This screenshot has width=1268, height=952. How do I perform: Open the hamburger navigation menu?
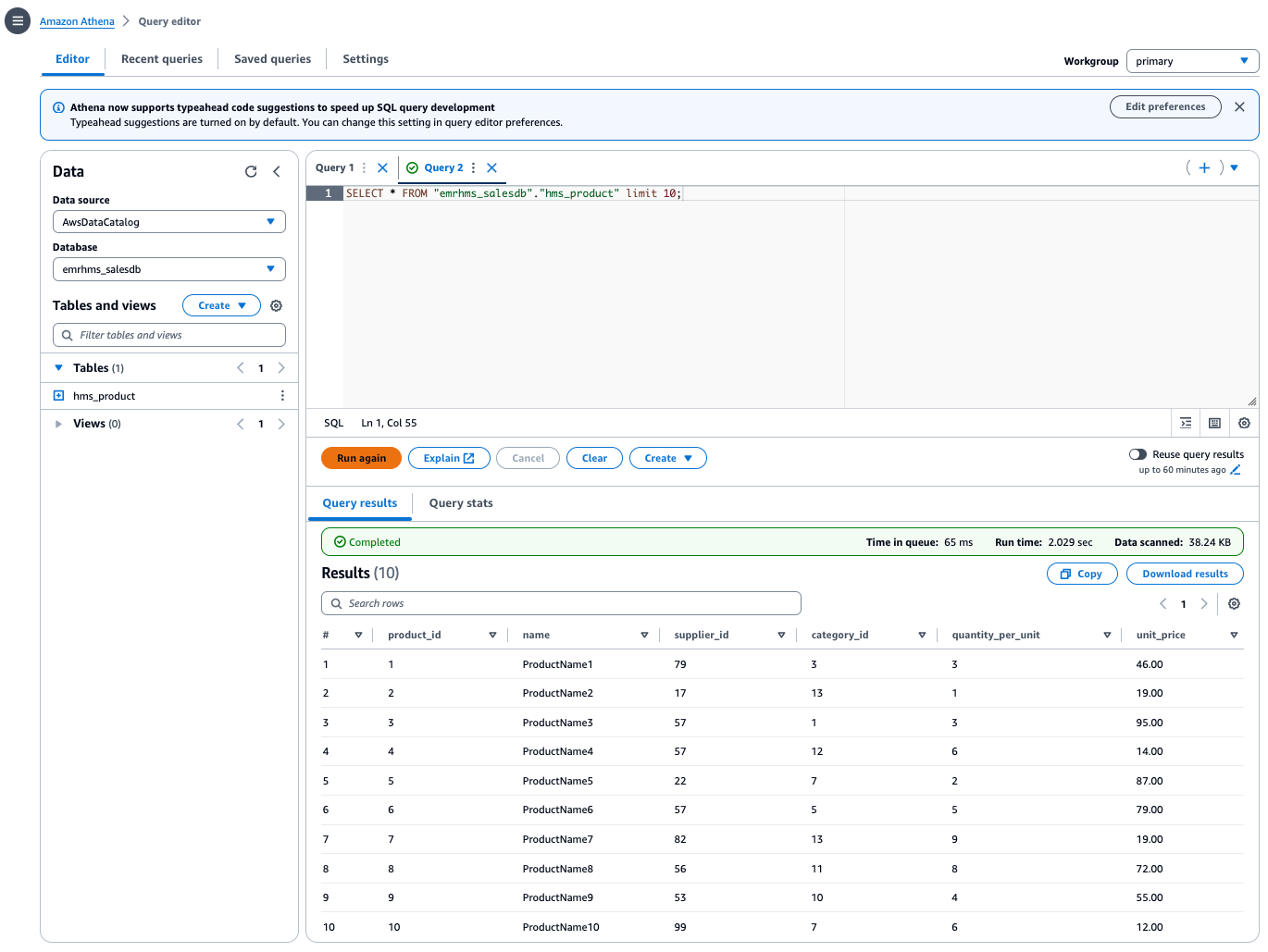click(x=18, y=20)
